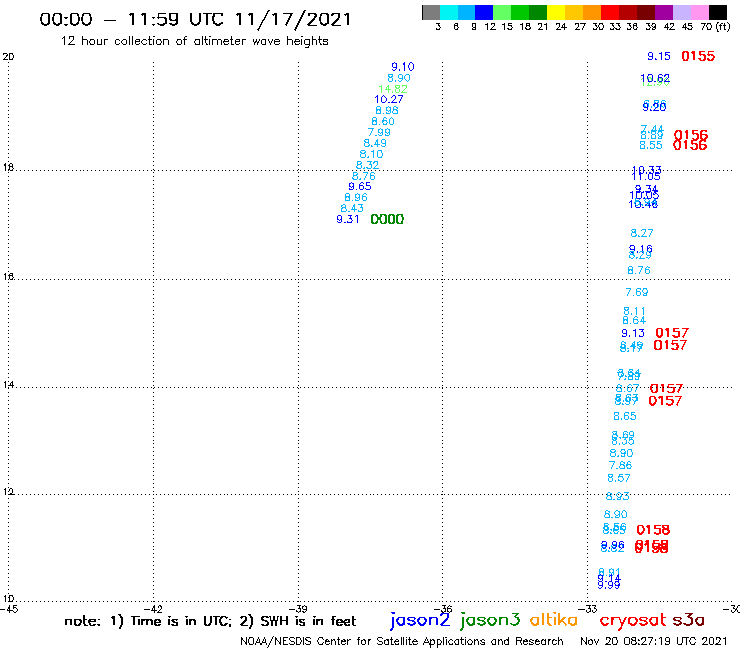Click the NOAA/NESDIS Center credit line

click(402, 642)
